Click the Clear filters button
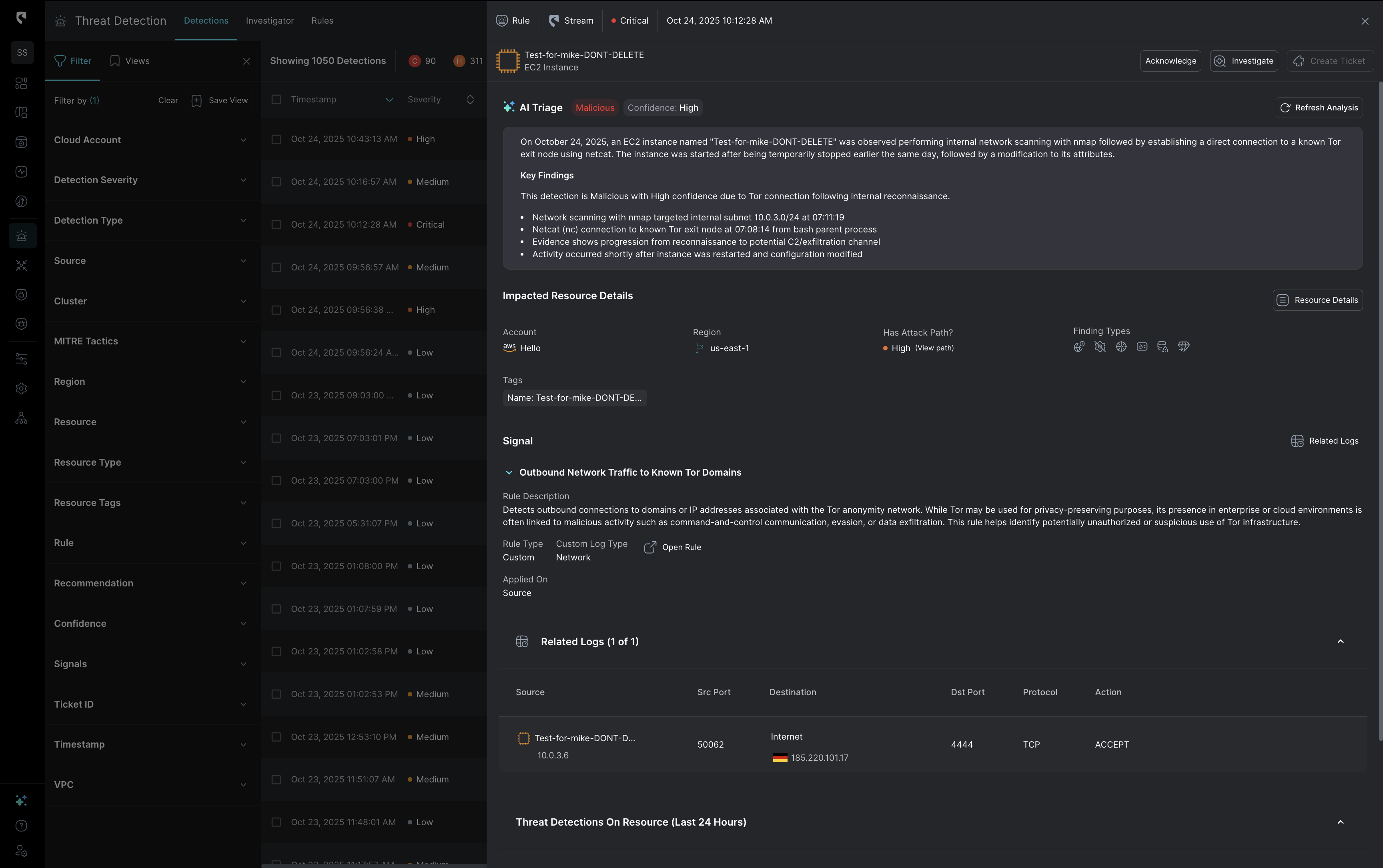The height and width of the screenshot is (868, 1383). pos(168,100)
